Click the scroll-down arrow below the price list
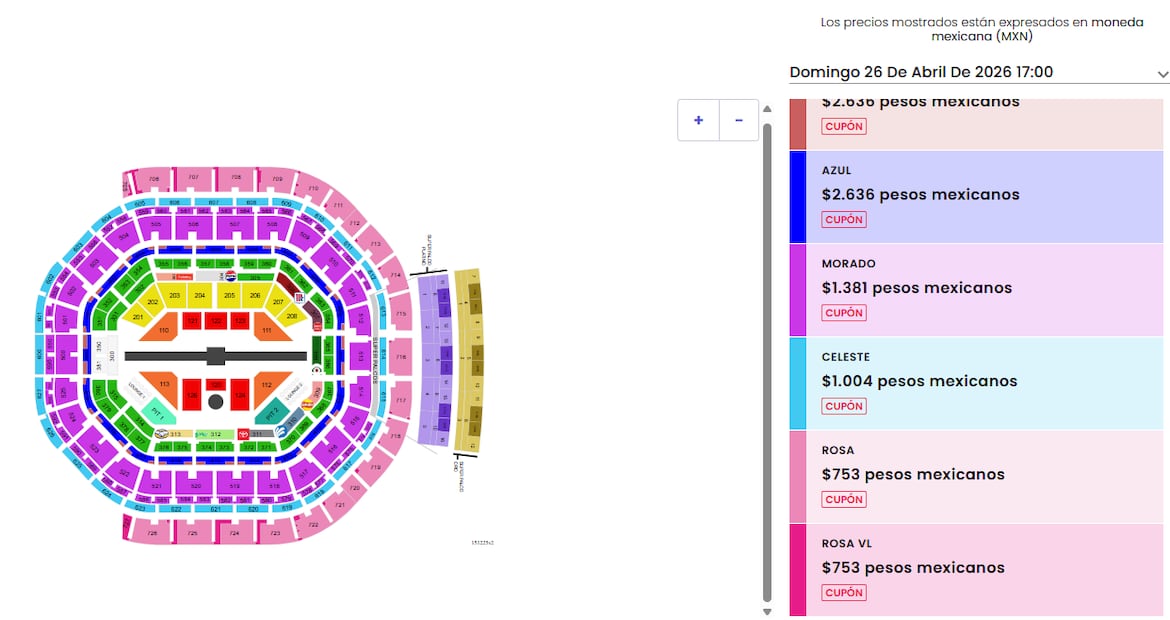 pos(767,610)
